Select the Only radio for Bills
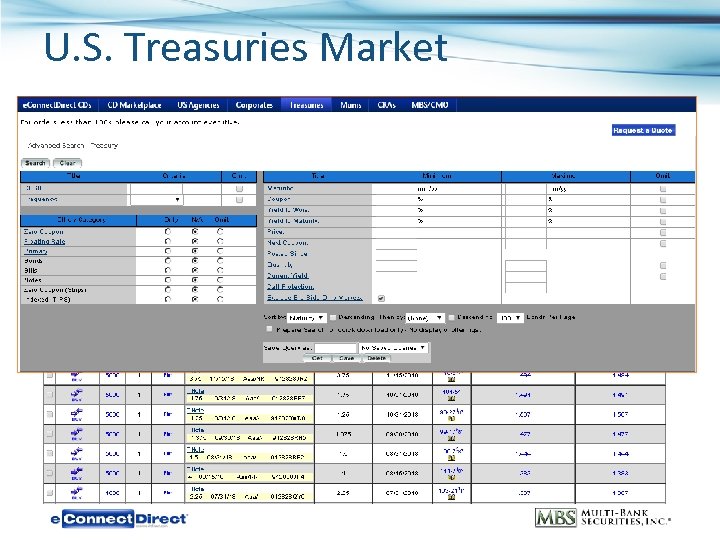720x540 pixels. point(168,270)
